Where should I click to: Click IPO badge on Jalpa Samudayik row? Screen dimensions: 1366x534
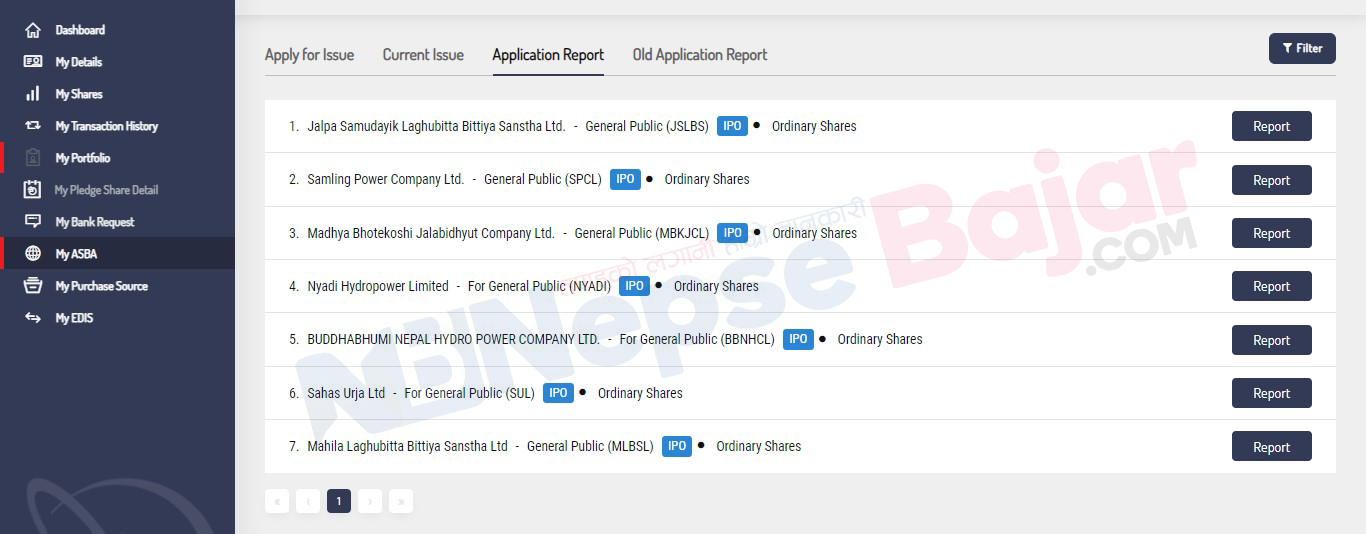(732, 126)
